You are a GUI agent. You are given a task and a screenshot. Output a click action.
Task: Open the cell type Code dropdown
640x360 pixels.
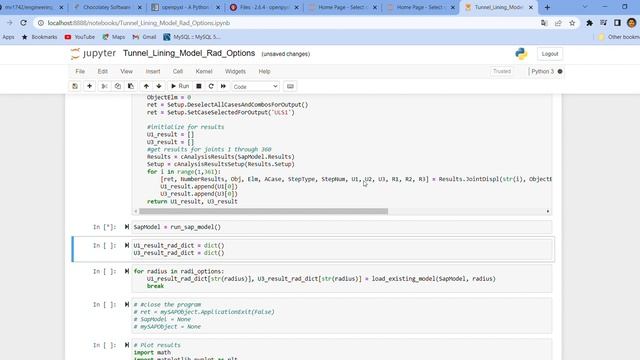256,87
